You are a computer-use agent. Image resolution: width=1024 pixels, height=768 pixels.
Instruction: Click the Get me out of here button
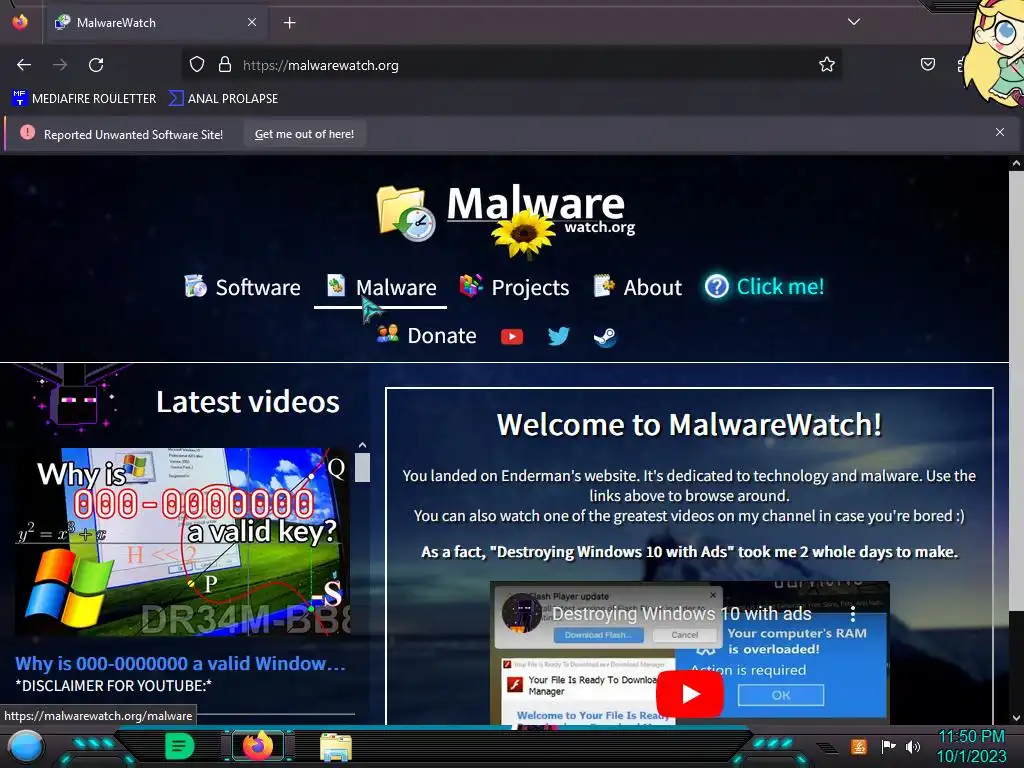[304, 134]
